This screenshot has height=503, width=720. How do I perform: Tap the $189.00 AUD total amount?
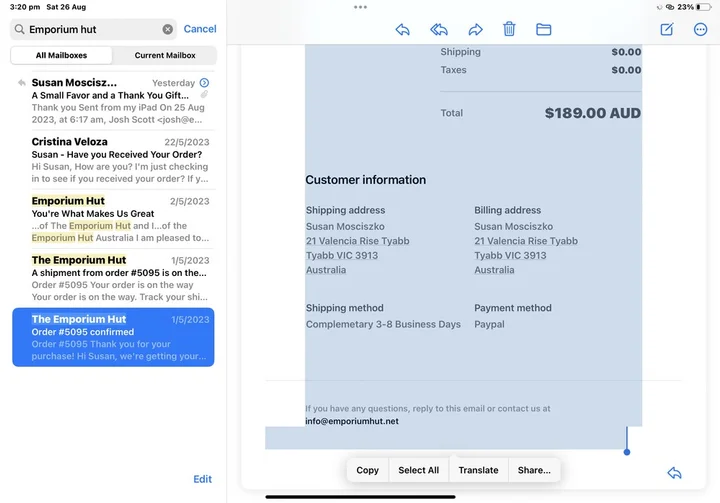(593, 113)
